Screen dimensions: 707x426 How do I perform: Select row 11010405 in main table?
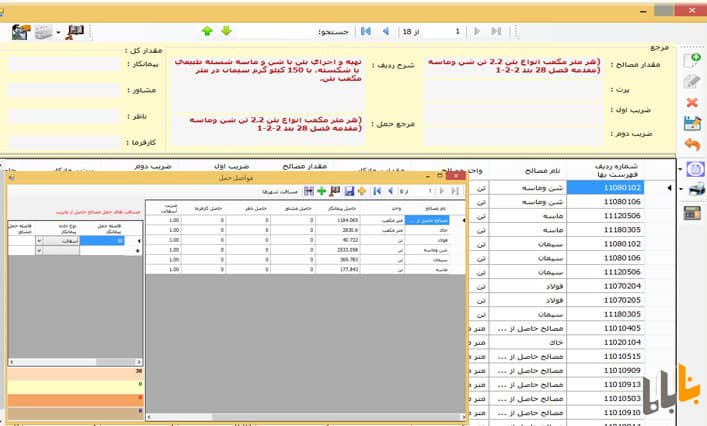coord(606,328)
